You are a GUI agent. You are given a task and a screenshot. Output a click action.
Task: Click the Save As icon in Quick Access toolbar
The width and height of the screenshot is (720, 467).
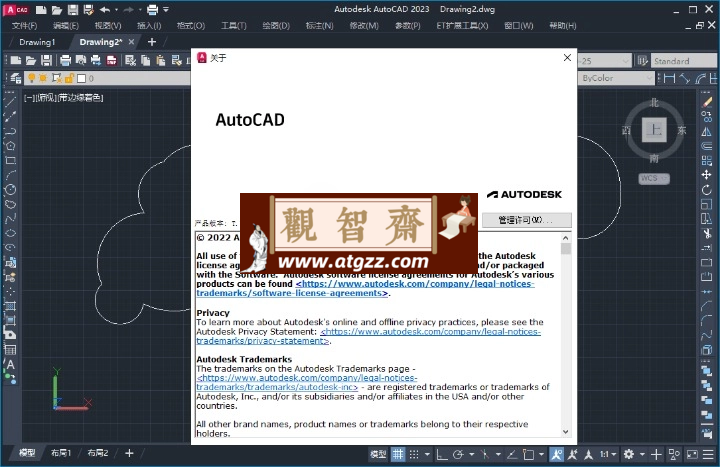[x=88, y=9]
